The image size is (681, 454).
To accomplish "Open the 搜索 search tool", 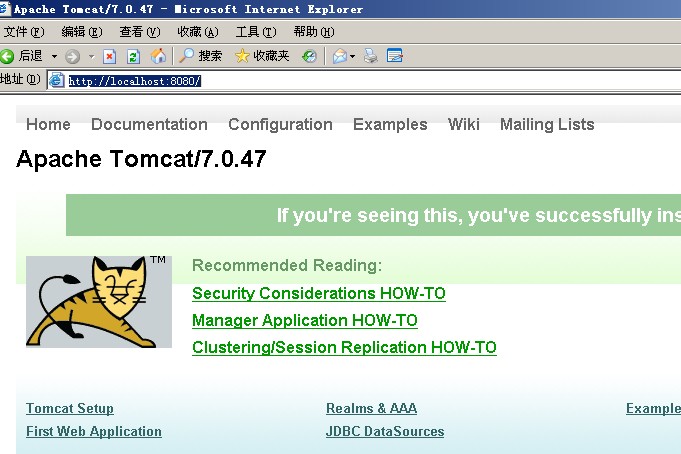I will pos(201,56).
